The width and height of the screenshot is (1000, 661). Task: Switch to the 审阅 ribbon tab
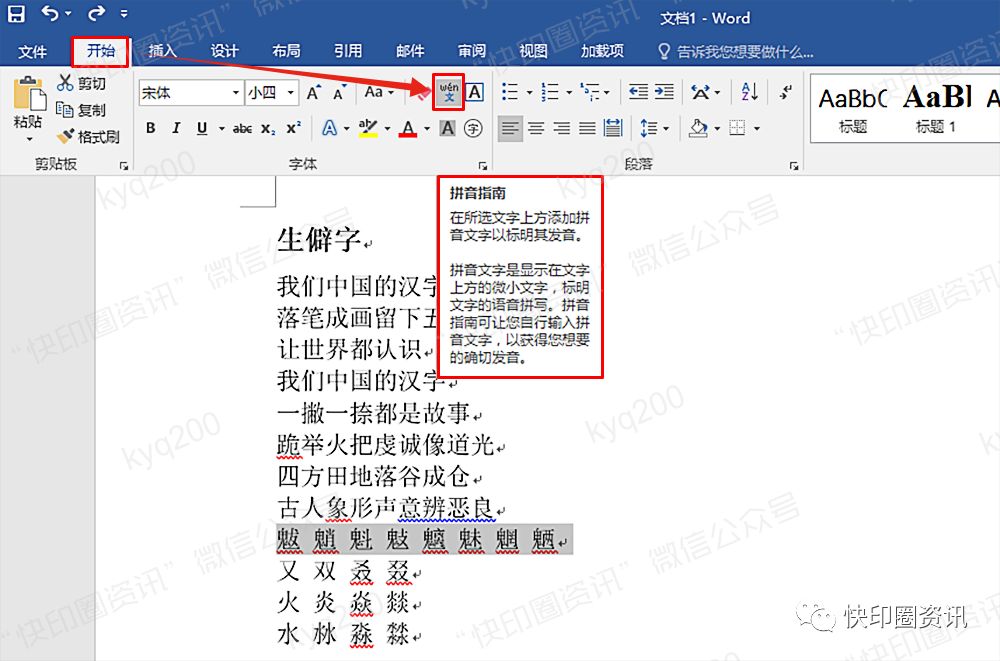coord(471,51)
